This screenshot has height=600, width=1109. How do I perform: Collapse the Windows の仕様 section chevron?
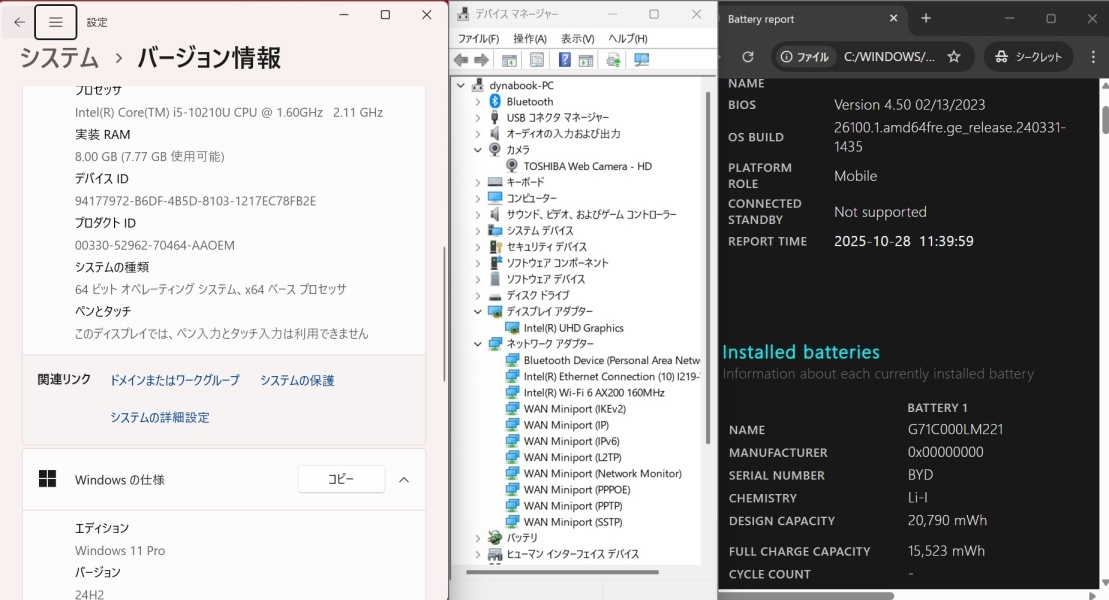pyautogui.click(x=404, y=479)
